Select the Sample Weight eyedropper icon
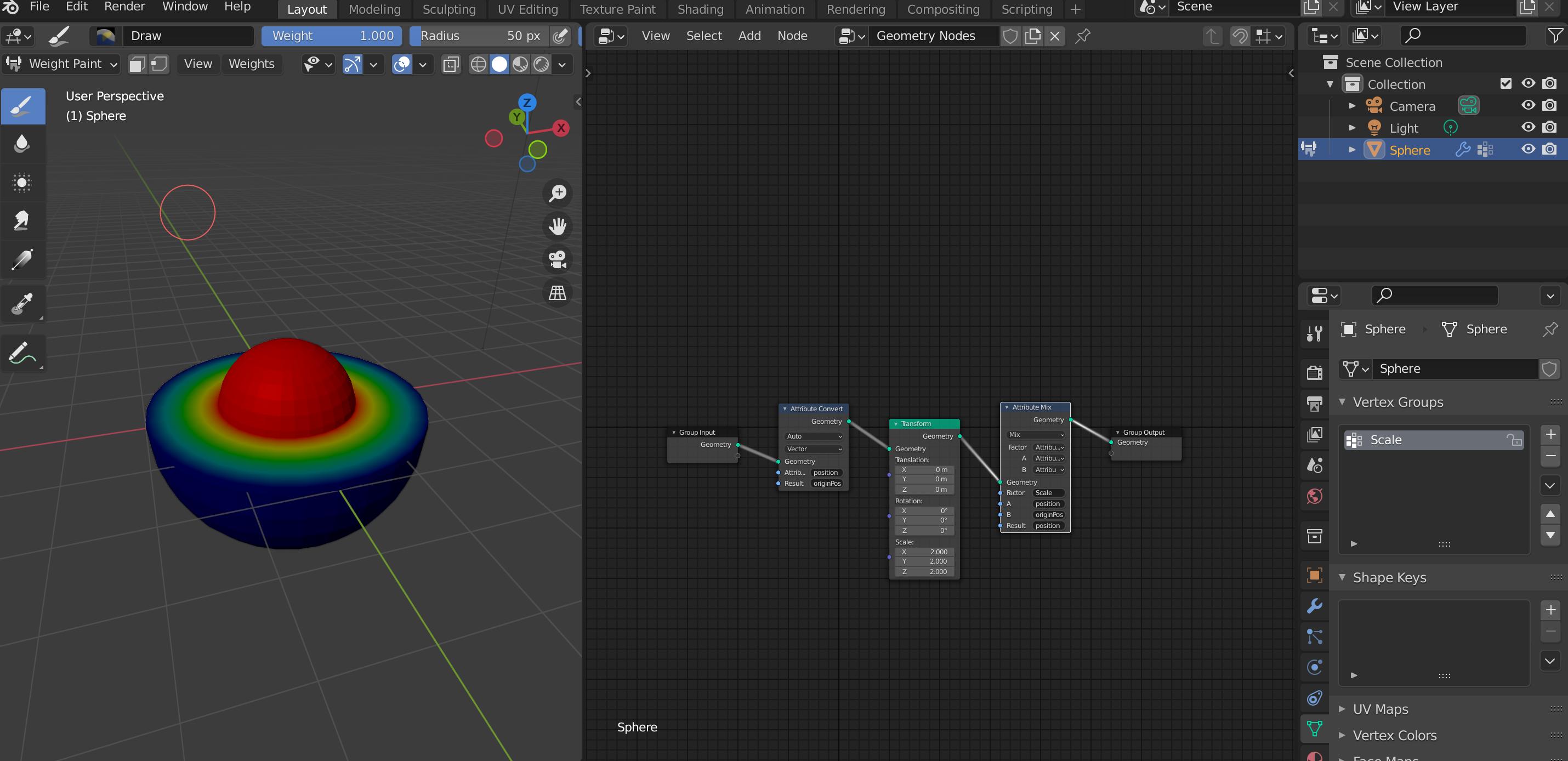This screenshot has width=1568, height=761. point(22,301)
